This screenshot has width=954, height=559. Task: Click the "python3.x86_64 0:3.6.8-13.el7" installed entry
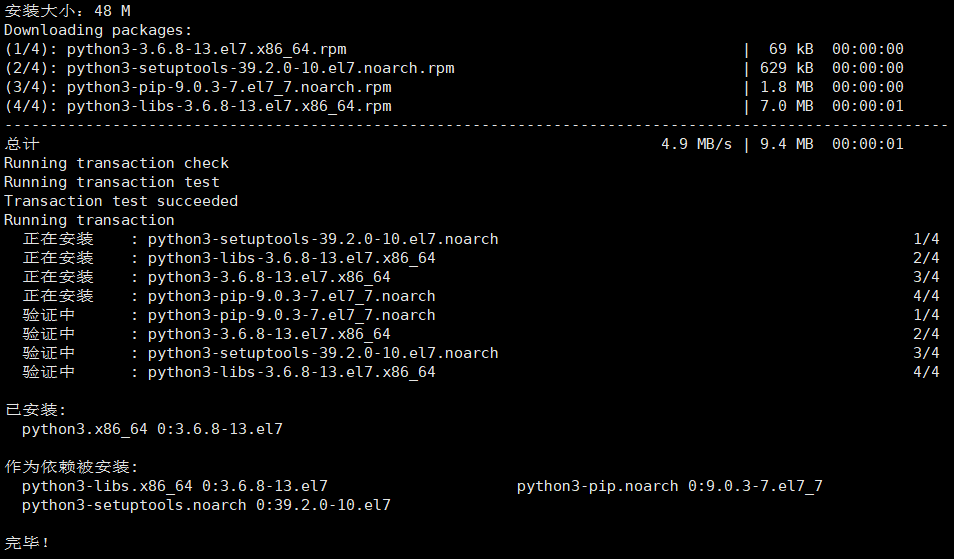(x=152, y=429)
